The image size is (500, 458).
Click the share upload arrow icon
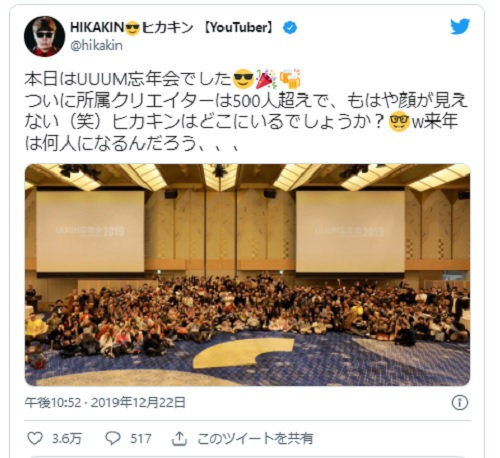179,438
